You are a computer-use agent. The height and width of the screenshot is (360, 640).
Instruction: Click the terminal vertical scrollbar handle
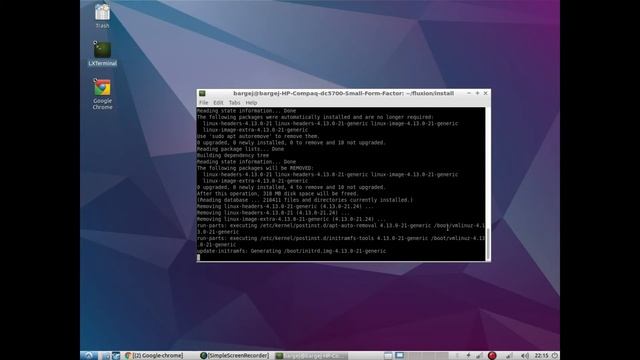click(x=488, y=244)
